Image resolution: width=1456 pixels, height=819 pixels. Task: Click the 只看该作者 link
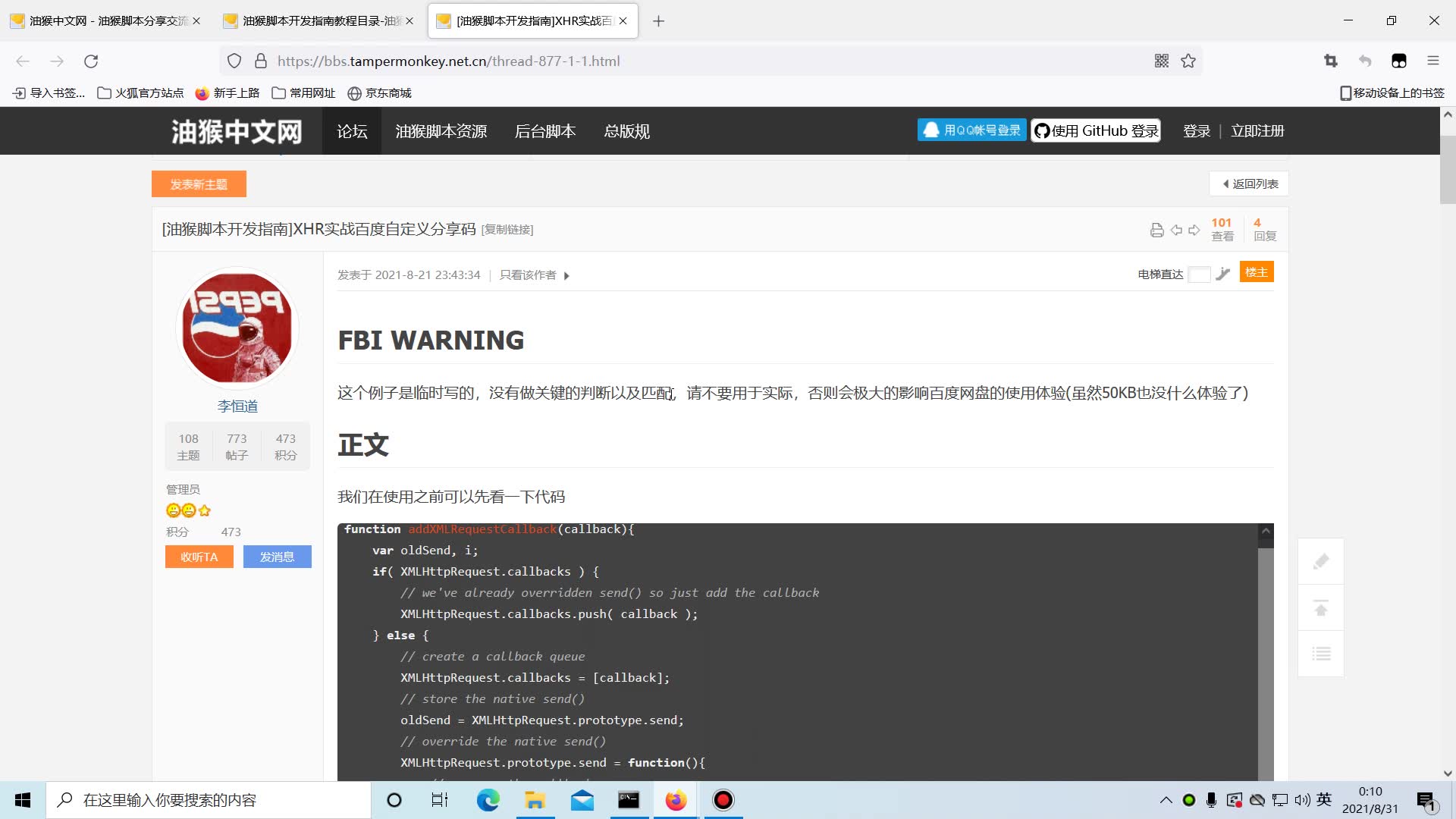(528, 275)
